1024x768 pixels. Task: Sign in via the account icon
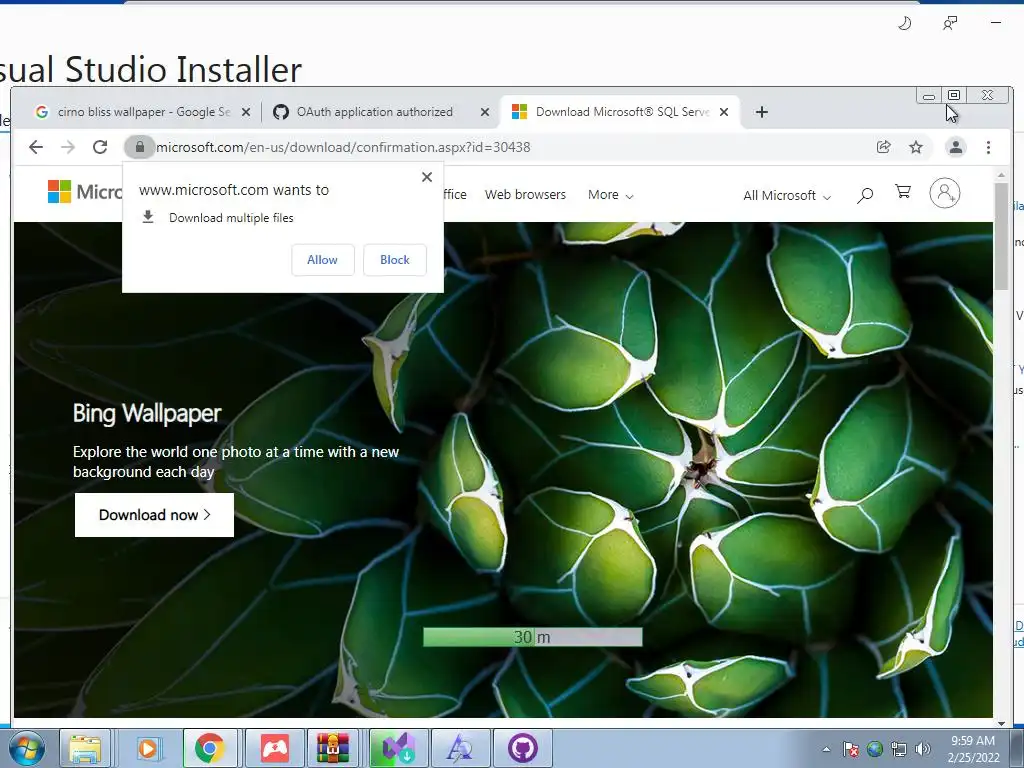[944, 193]
